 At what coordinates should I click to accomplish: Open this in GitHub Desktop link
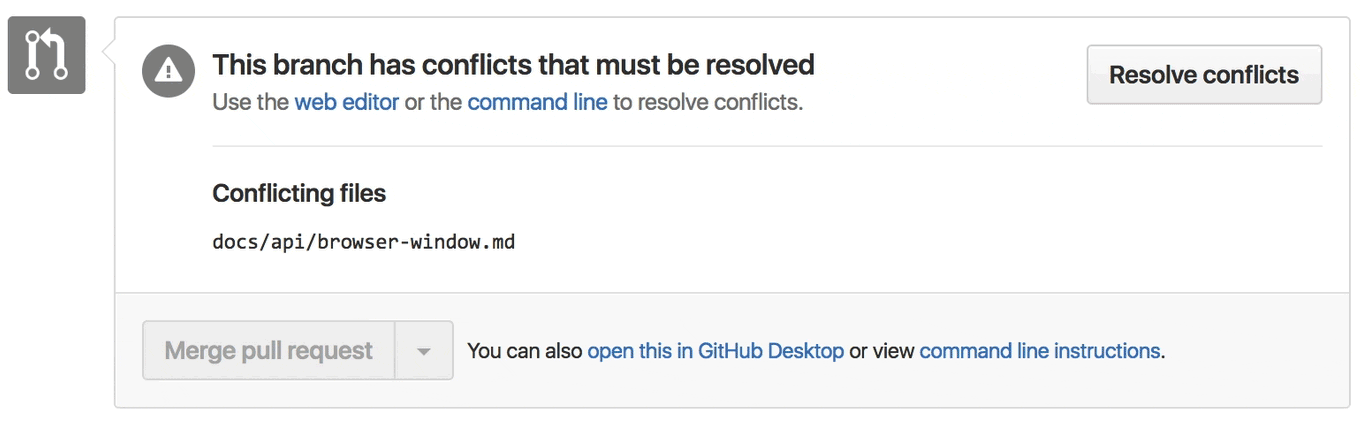pos(715,351)
